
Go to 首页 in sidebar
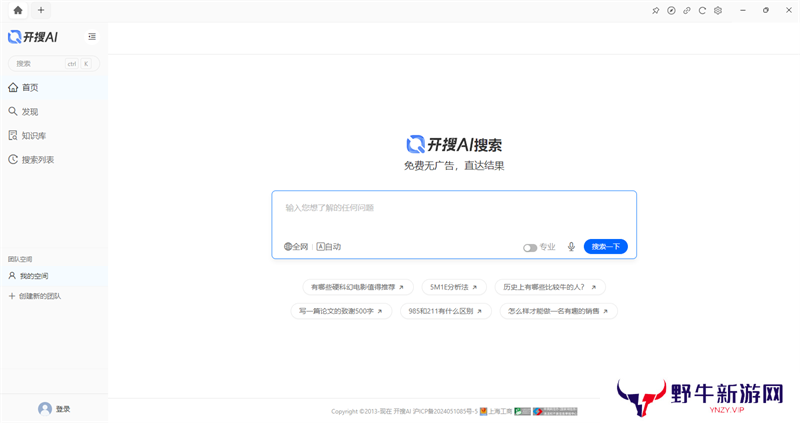point(54,87)
